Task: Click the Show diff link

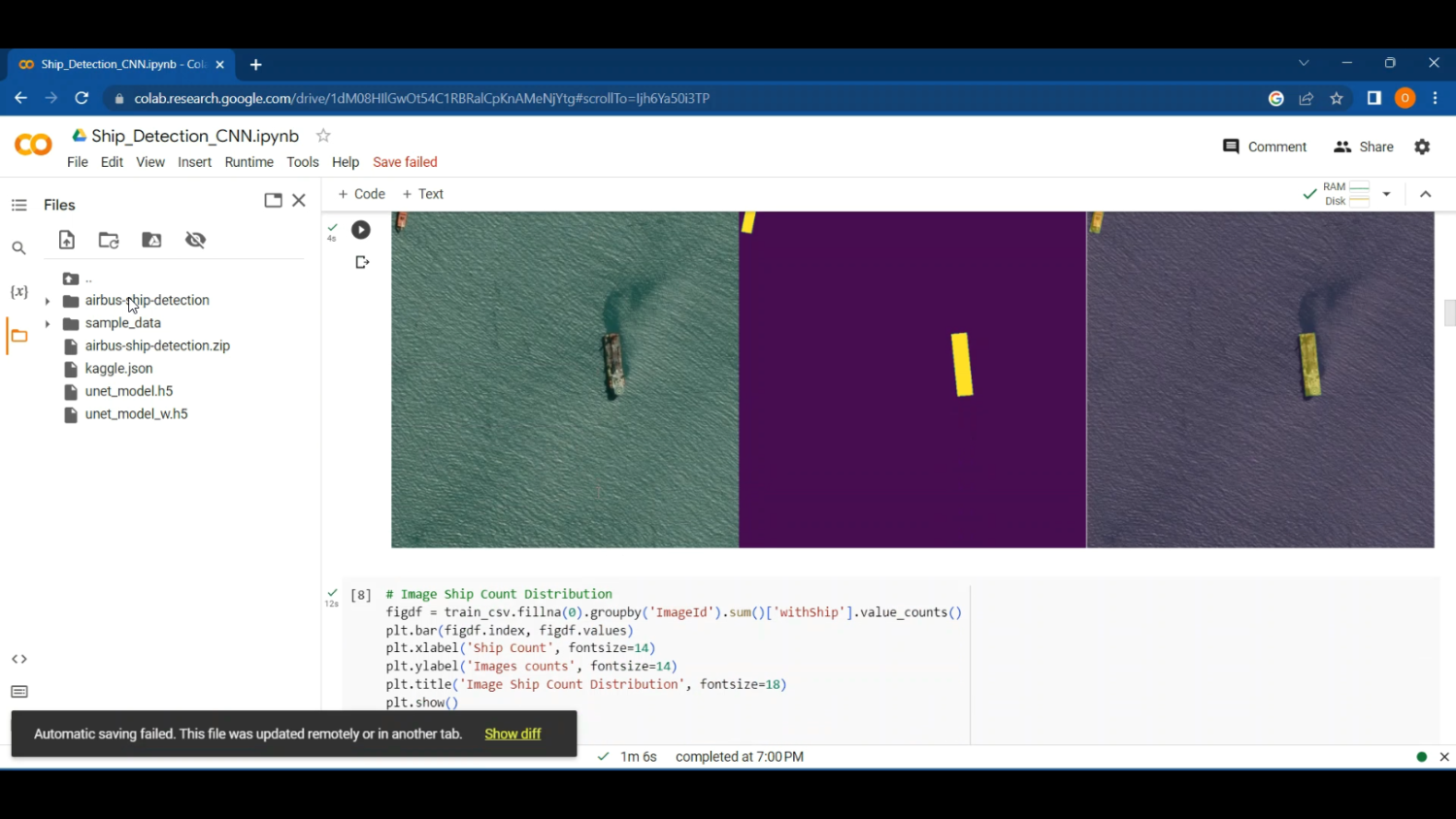Action: click(x=513, y=734)
